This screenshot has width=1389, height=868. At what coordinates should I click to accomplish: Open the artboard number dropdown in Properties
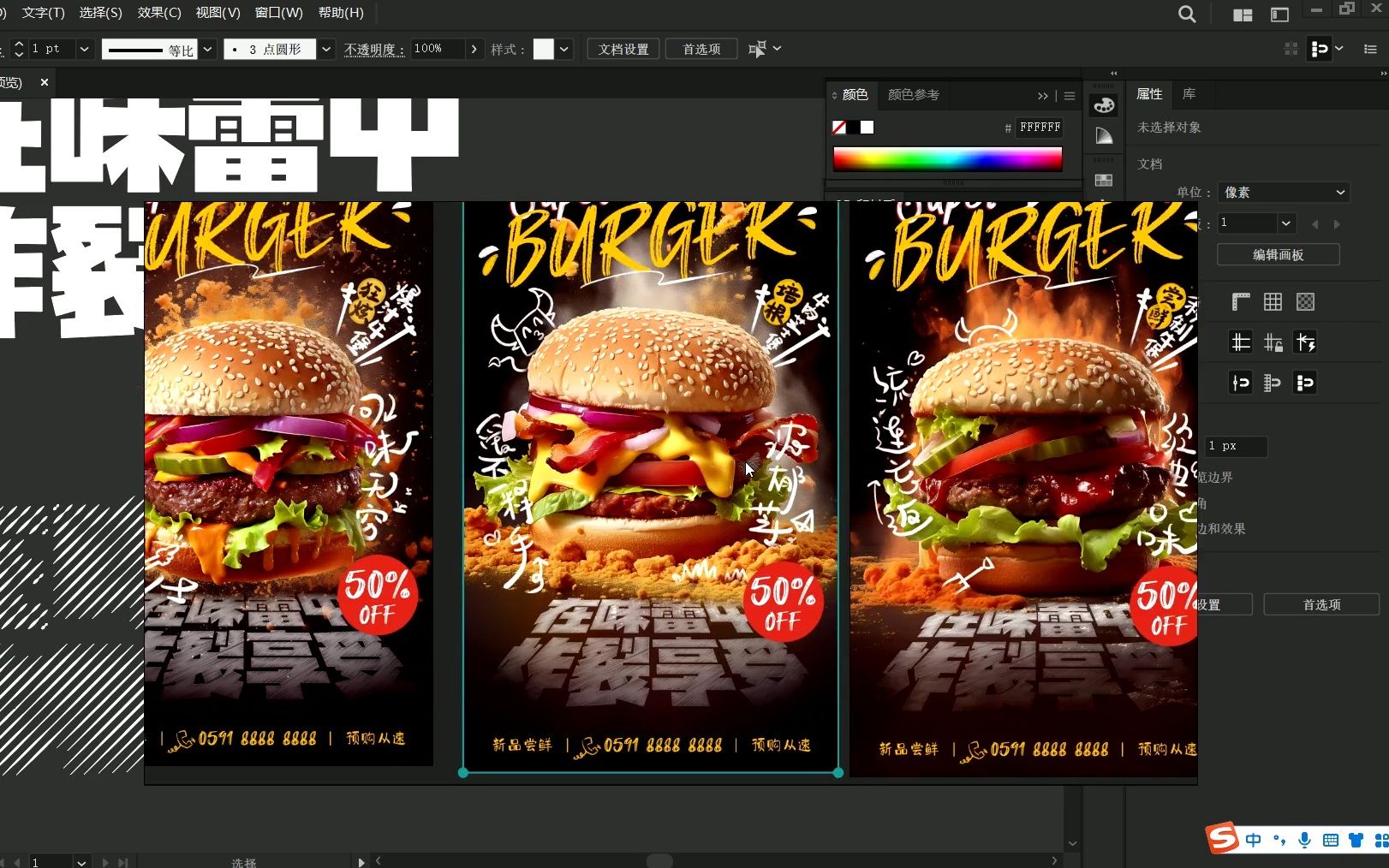click(1285, 223)
